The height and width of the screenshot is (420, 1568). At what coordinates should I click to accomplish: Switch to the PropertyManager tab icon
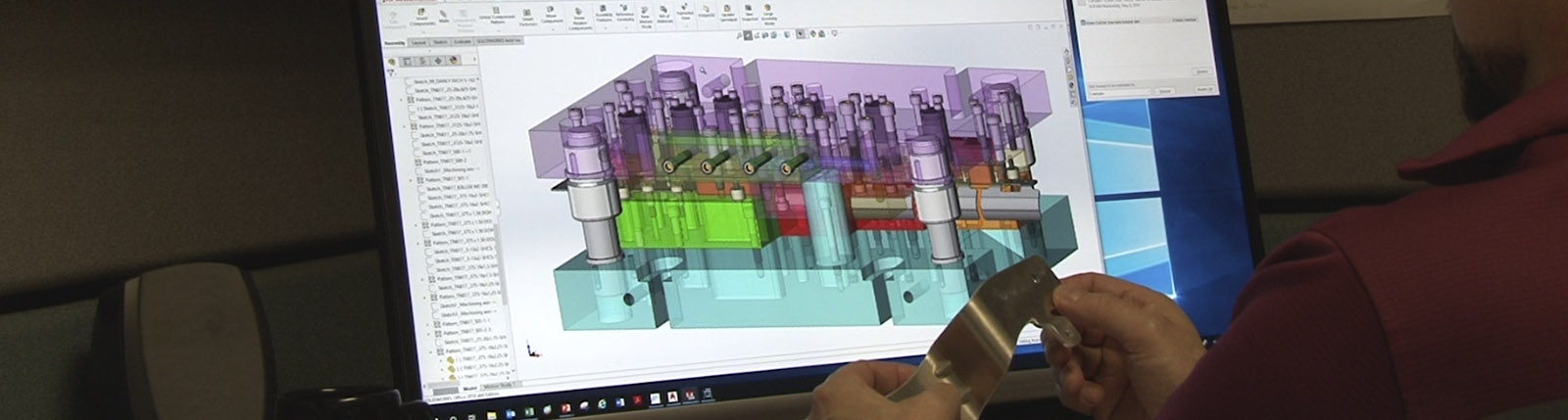click(x=408, y=61)
